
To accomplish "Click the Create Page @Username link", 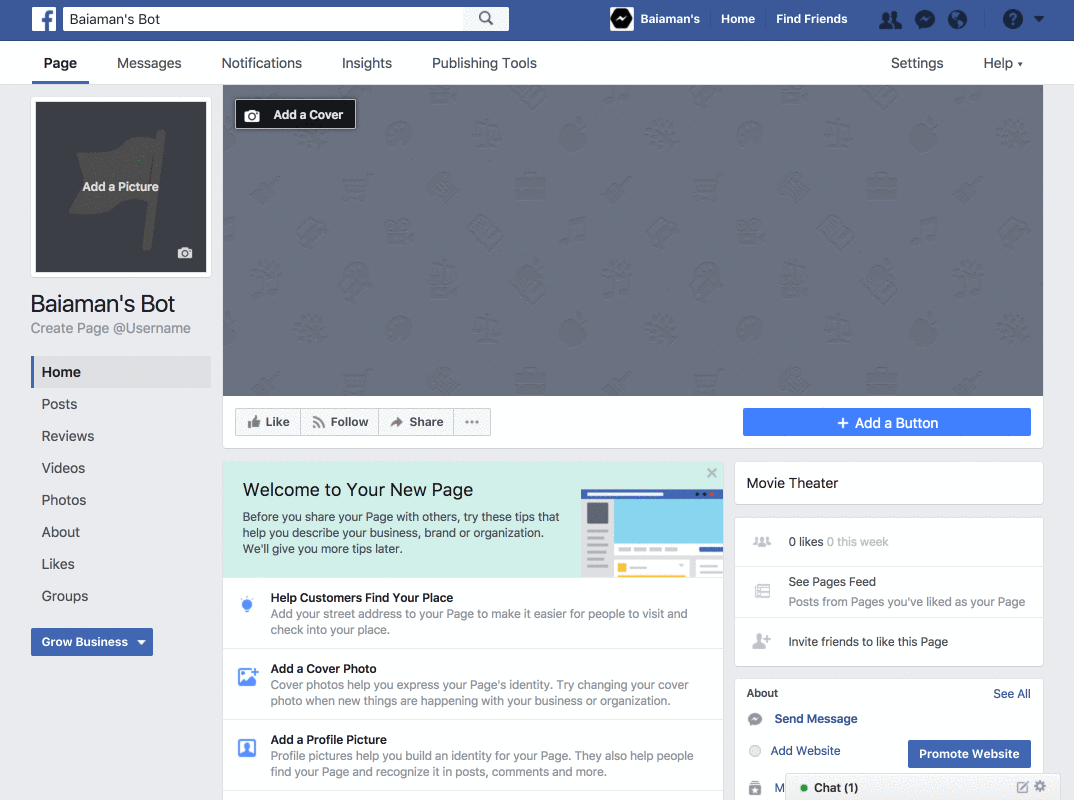I will tap(110, 328).
